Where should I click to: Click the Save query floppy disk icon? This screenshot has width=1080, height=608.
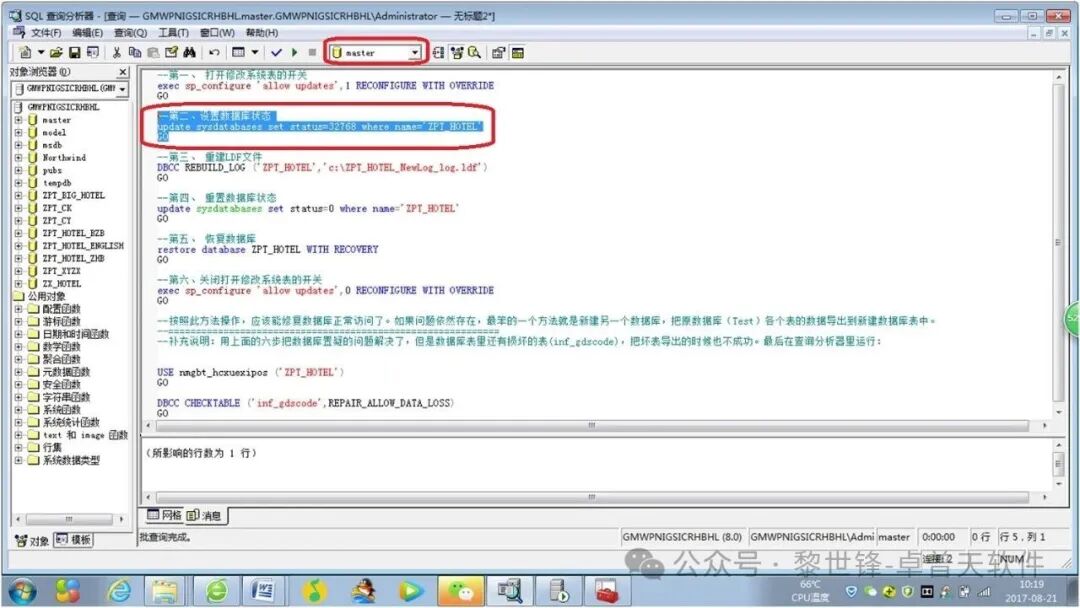[x=75, y=52]
